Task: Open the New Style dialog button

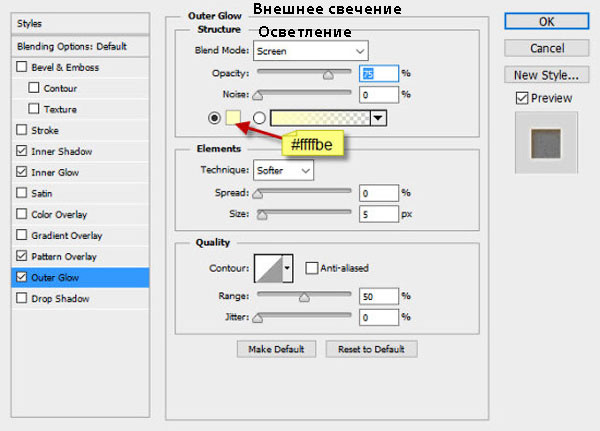Action: pos(546,75)
